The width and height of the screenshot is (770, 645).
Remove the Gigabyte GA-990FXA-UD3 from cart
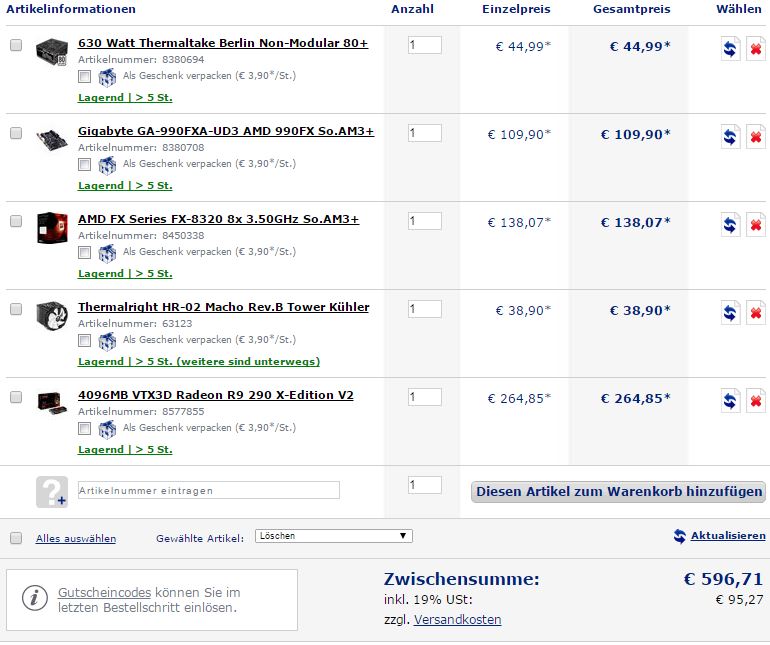(x=755, y=137)
